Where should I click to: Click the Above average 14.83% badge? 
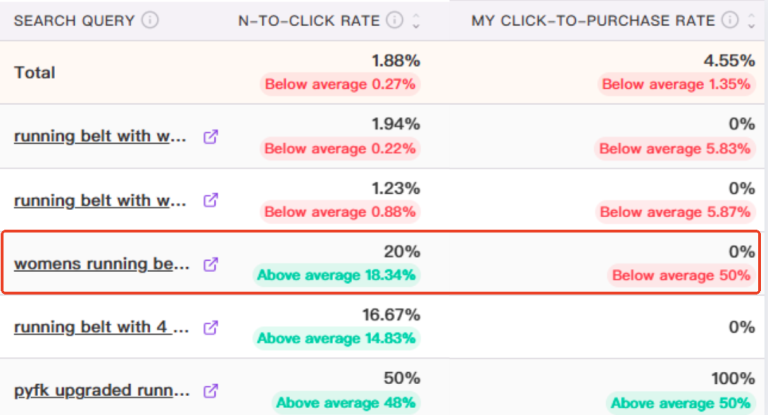[336, 338]
